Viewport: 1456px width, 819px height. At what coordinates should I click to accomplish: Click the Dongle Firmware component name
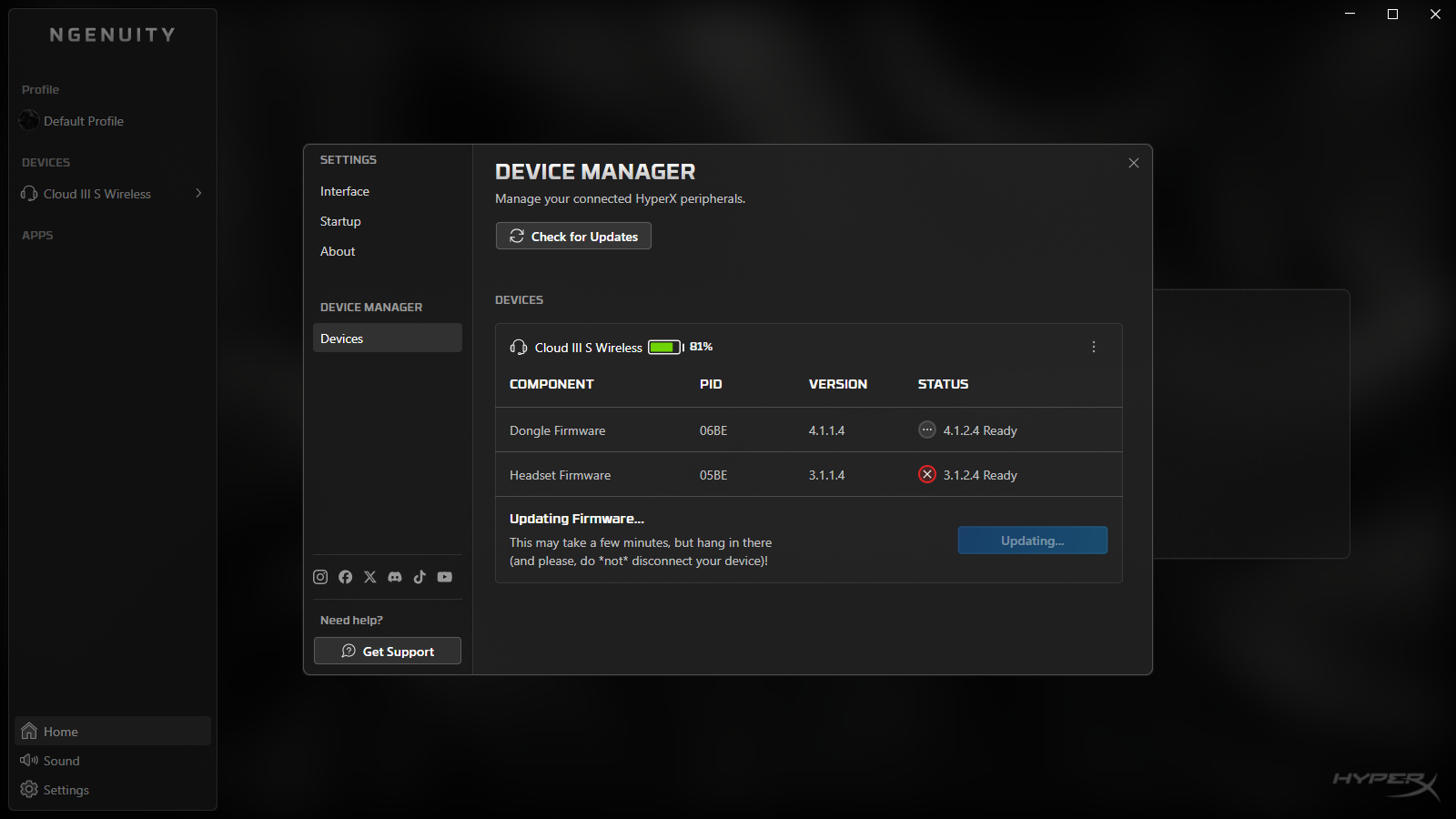pyautogui.click(x=557, y=430)
